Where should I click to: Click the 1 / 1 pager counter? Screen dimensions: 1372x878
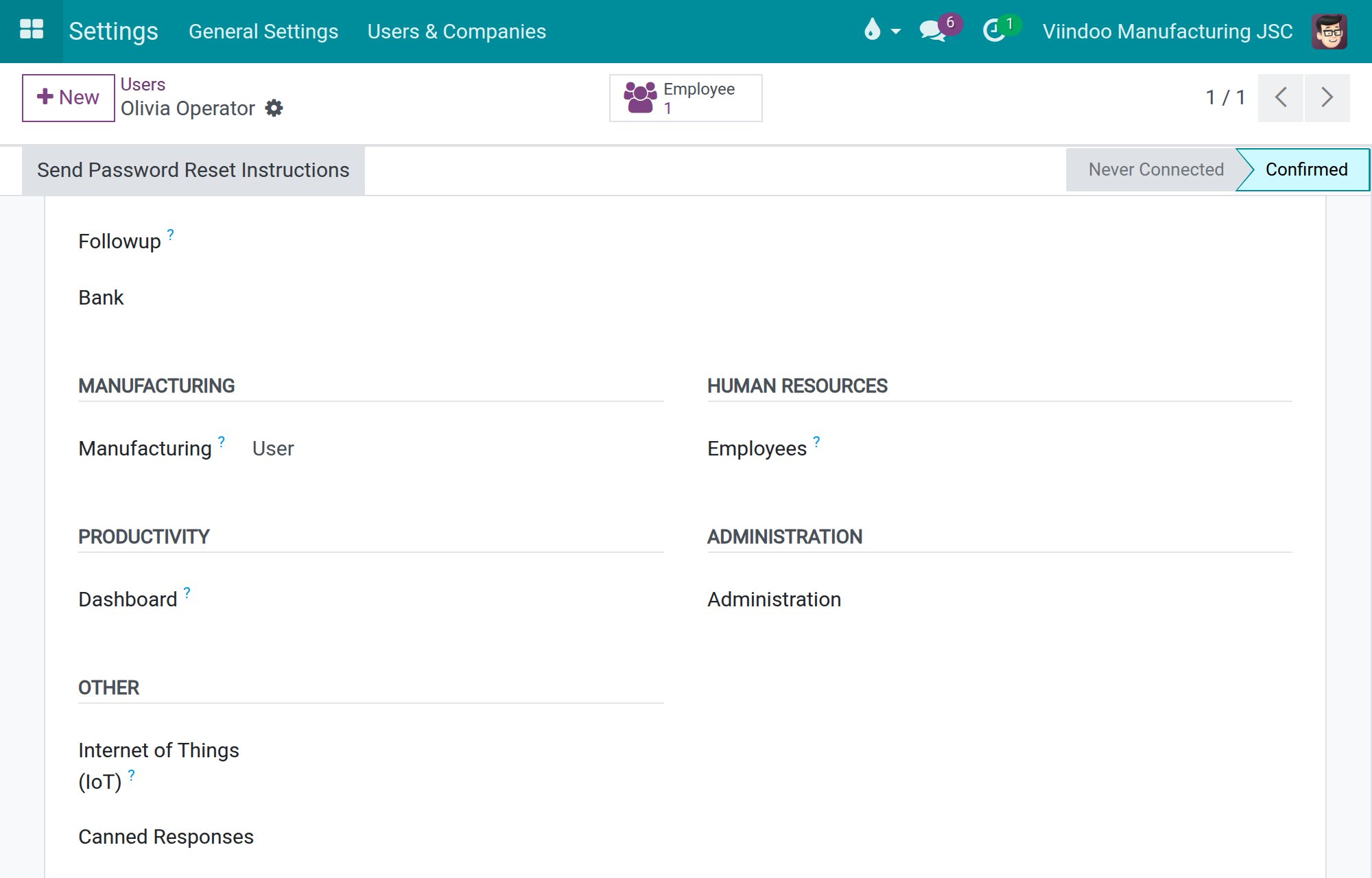tap(1225, 97)
